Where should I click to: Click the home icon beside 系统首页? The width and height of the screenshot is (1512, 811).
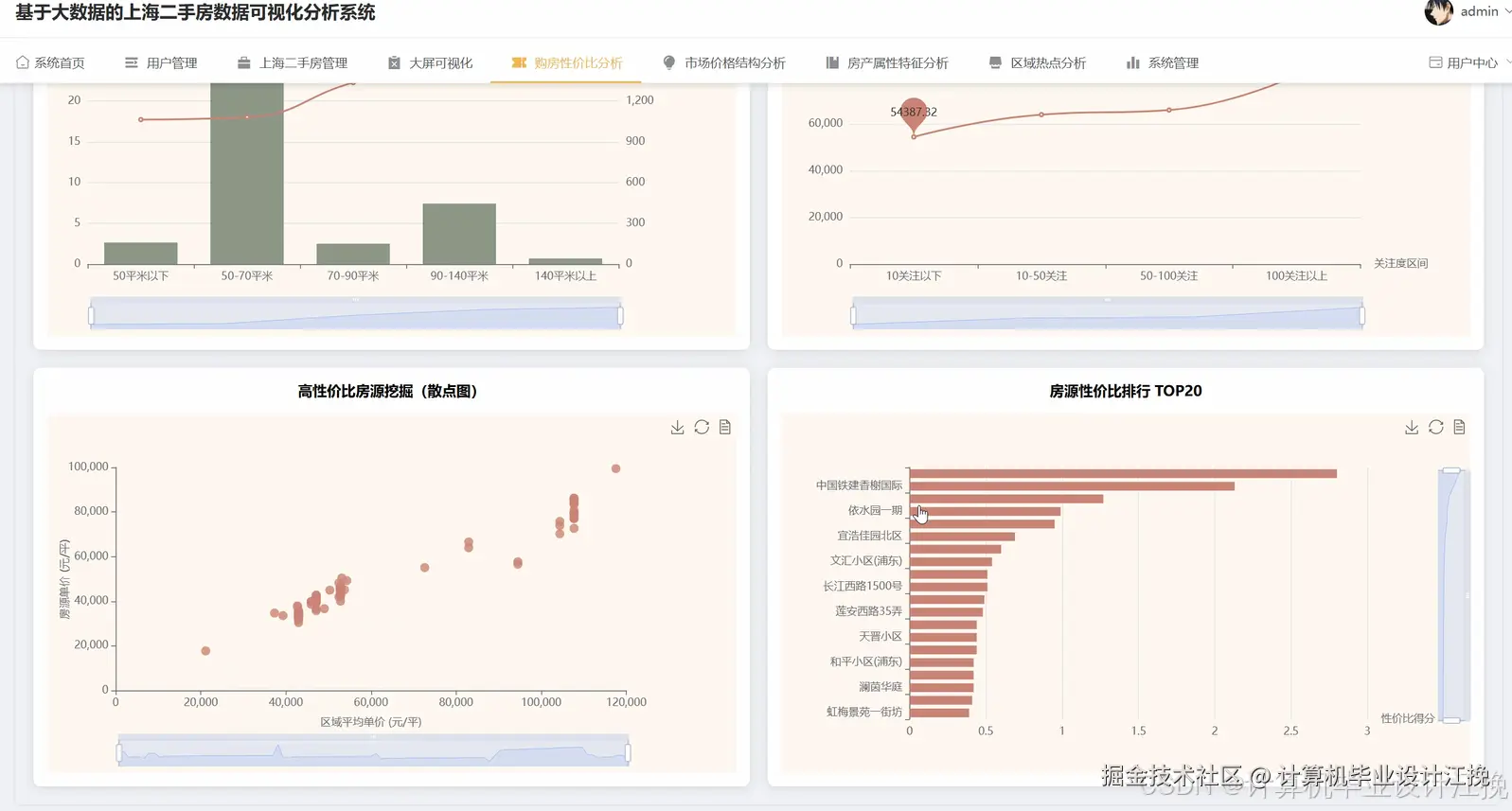tap(23, 62)
